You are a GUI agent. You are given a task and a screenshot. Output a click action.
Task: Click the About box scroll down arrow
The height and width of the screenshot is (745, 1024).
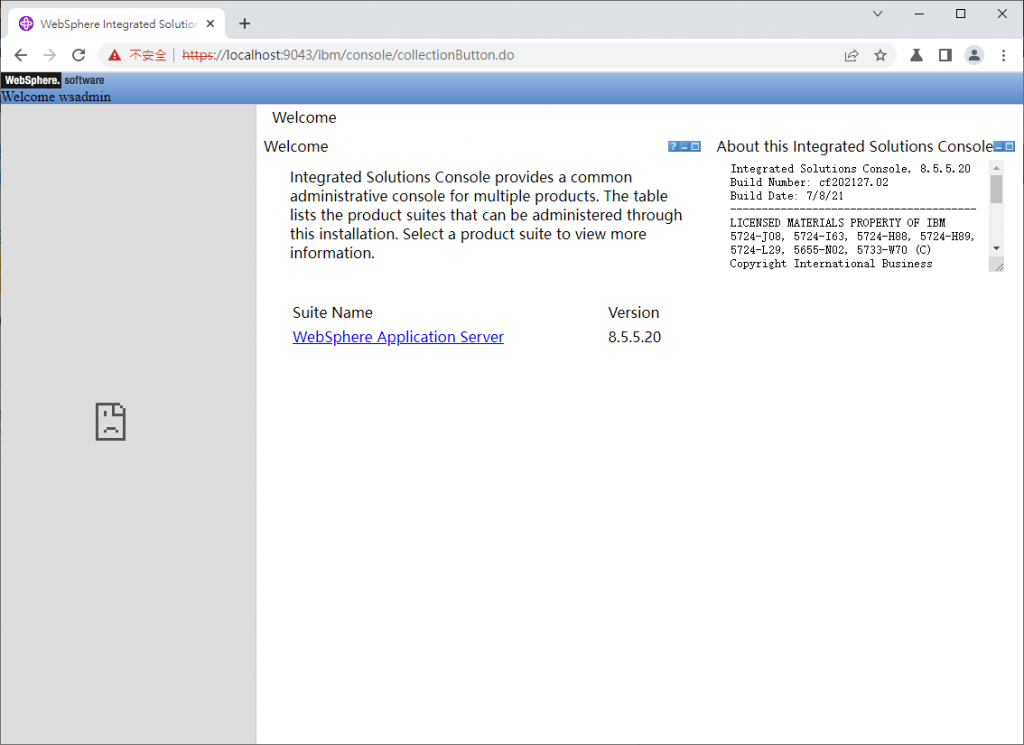[x=996, y=248]
